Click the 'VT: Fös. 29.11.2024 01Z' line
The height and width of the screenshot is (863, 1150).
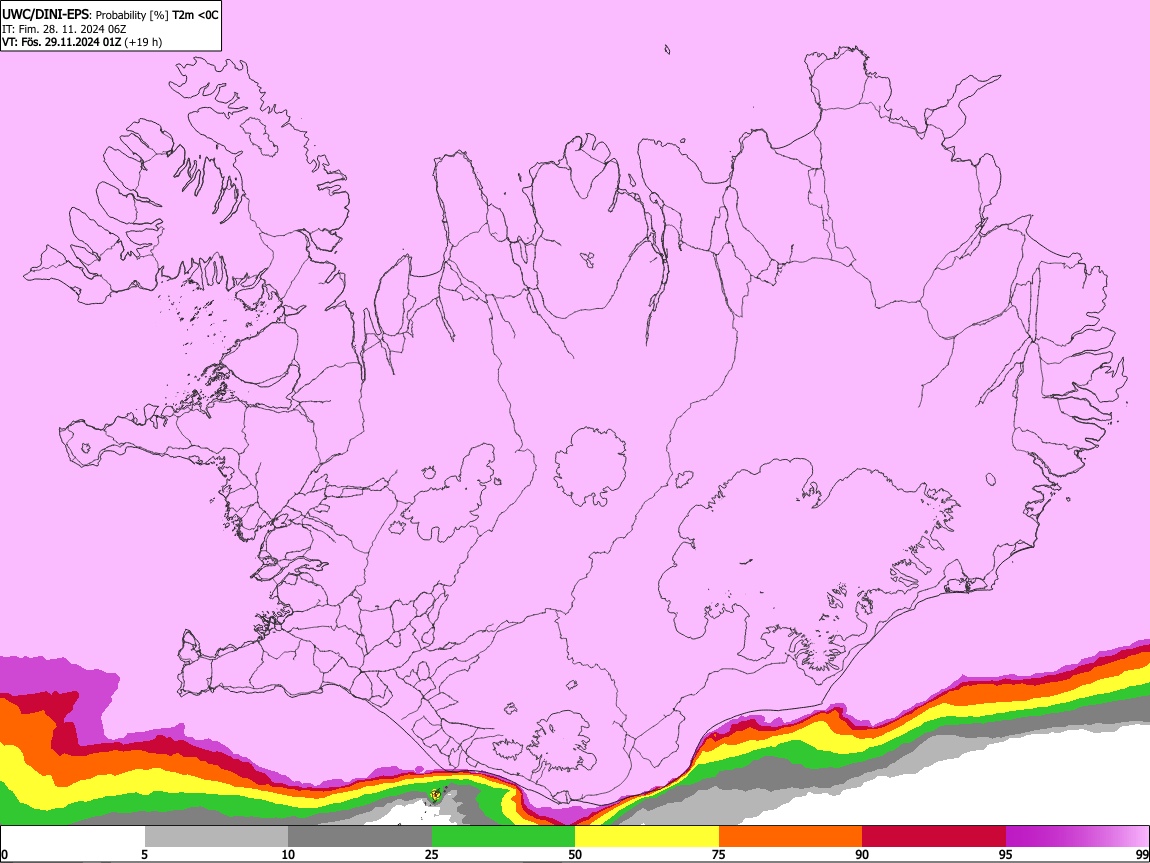pyautogui.click(x=62, y=42)
